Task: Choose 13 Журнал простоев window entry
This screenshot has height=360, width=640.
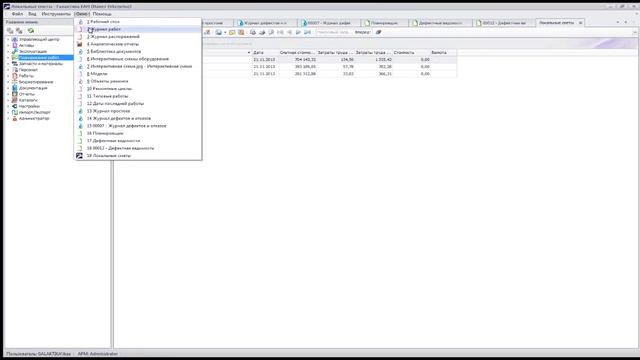Action: (x=138, y=111)
